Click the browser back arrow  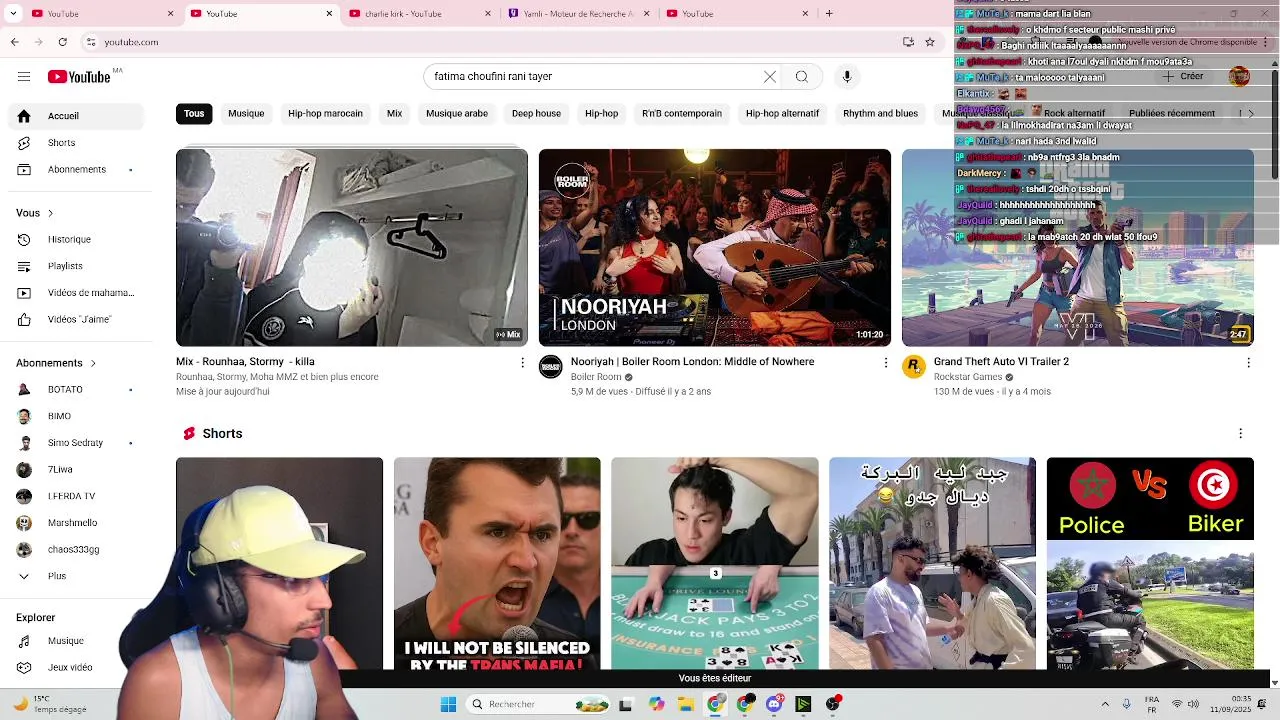click(x=14, y=42)
